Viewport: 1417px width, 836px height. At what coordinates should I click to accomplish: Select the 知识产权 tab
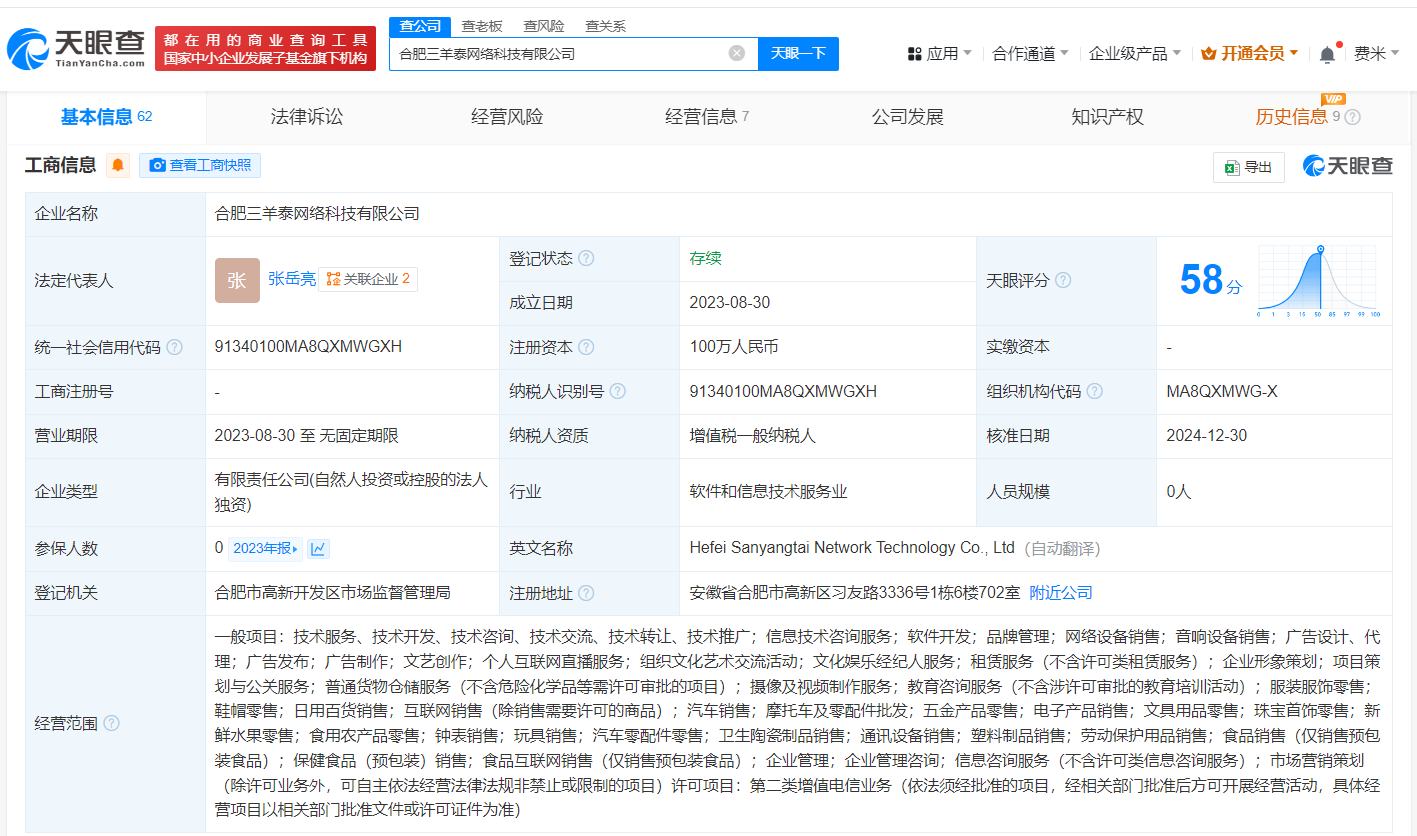[x=1107, y=117]
